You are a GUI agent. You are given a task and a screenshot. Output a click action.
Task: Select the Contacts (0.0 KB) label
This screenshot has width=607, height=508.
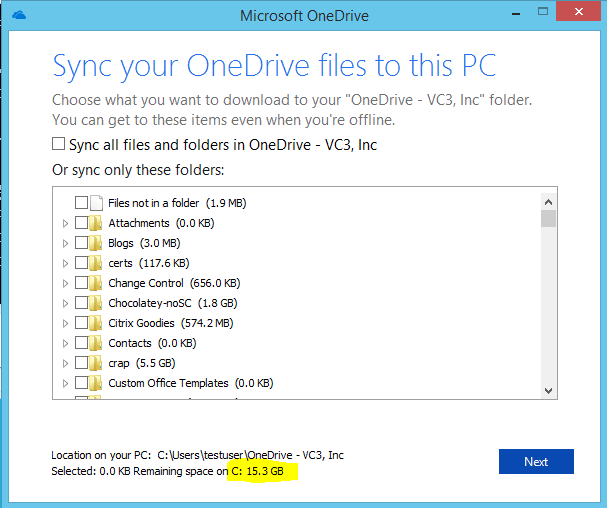click(x=152, y=343)
